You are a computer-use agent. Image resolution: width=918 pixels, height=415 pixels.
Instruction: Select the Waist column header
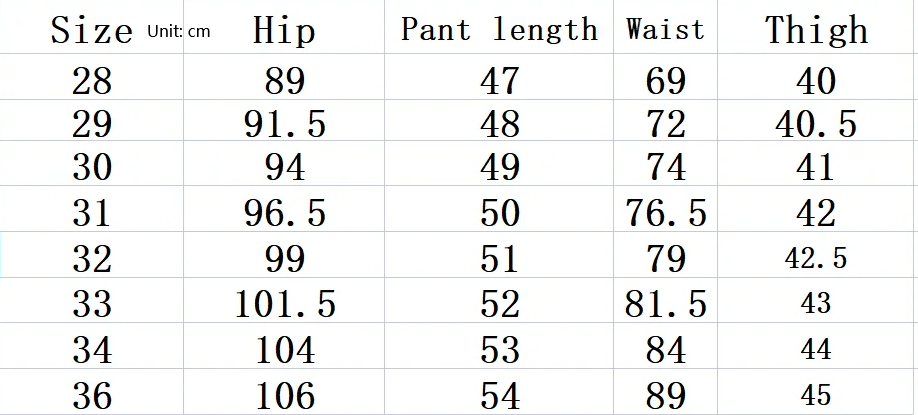click(665, 30)
